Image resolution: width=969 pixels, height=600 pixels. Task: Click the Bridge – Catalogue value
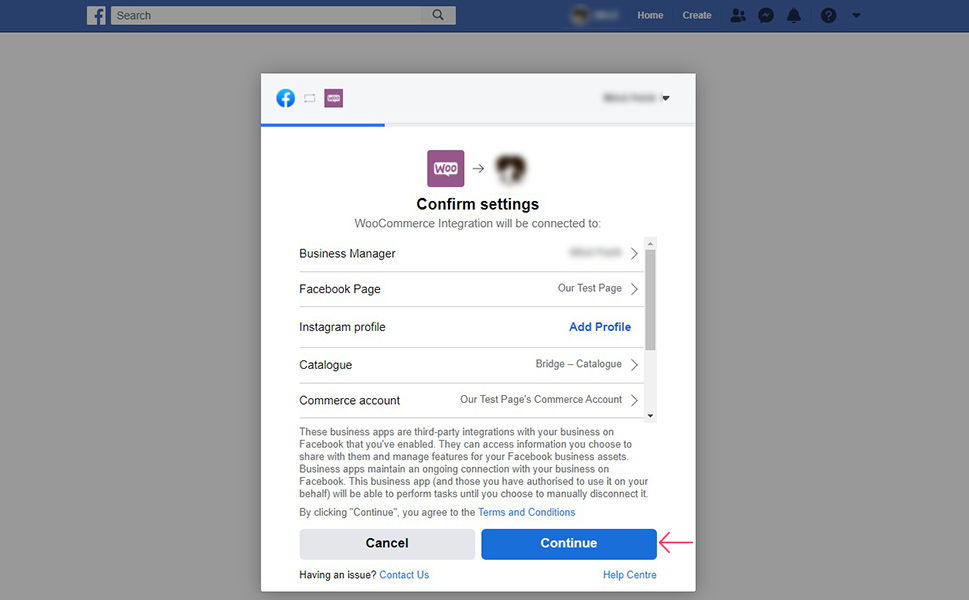[578, 364]
